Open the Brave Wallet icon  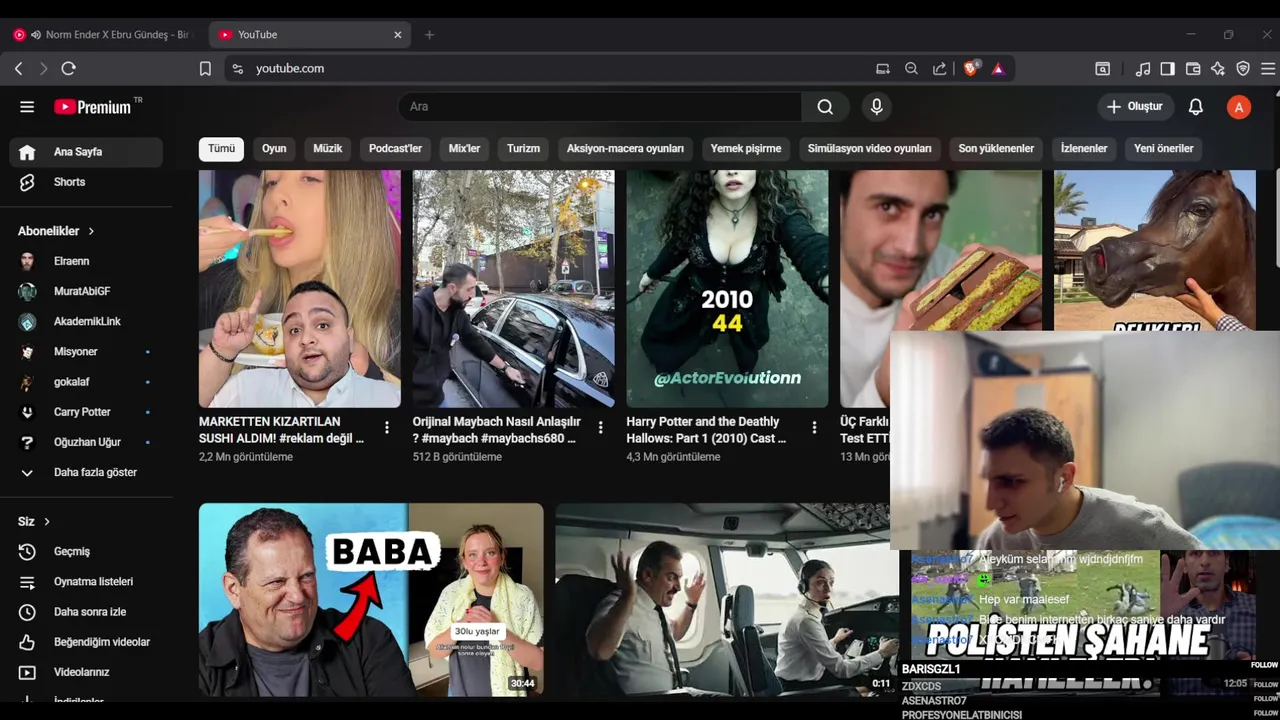point(1192,69)
